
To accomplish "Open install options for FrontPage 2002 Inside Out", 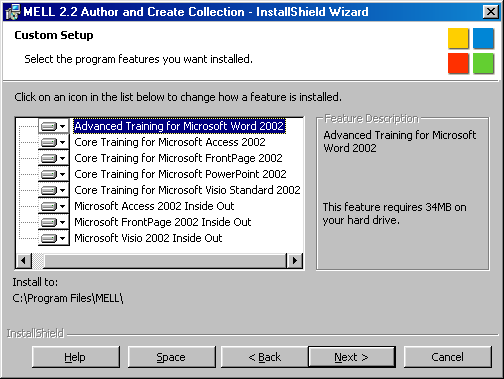I will [x=54, y=222].
